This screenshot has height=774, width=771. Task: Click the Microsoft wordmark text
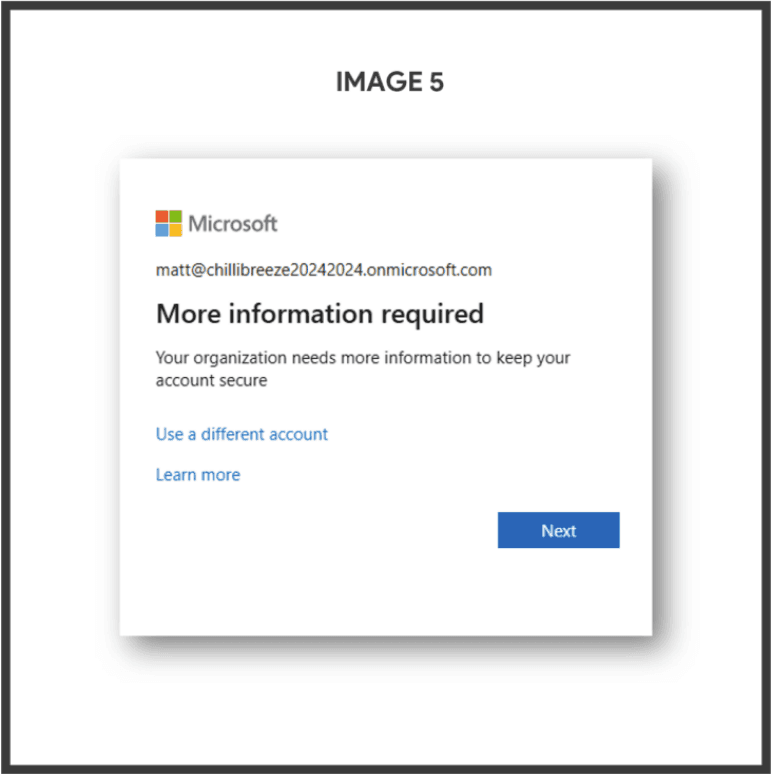[232, 224]
